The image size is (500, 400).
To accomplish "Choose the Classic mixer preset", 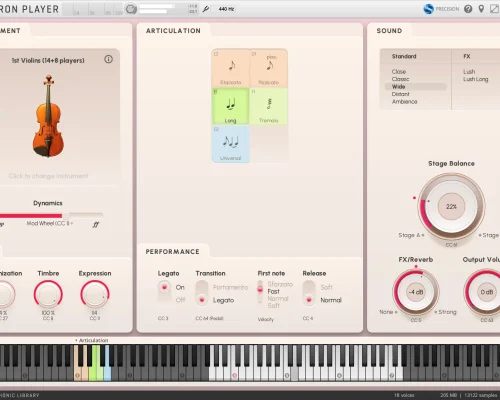I will point(400,79).
